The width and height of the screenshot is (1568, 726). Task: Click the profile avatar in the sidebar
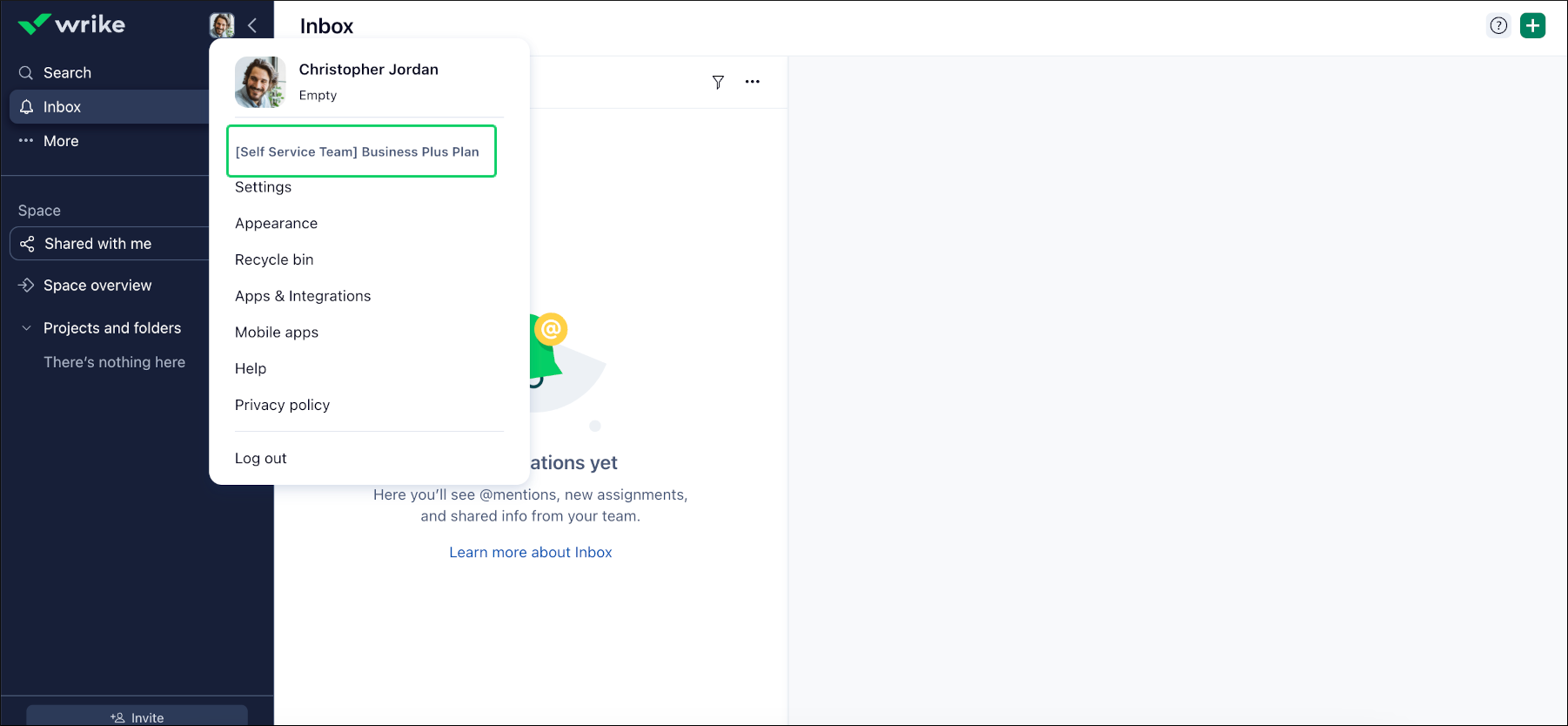[x=222, y=25]
